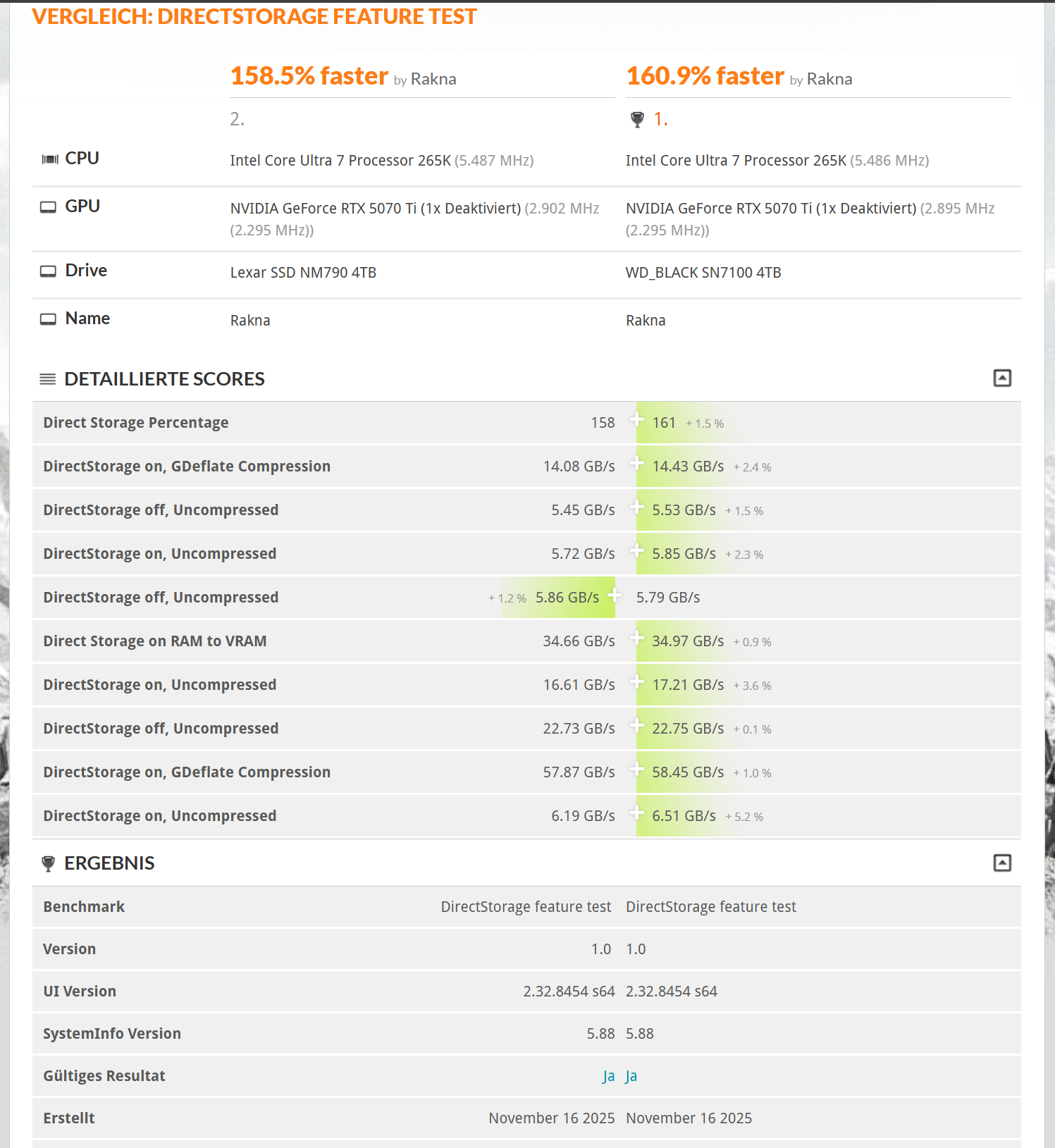
Task: Click the Direct Storage Percentage row label
Action: pos(136,423)
